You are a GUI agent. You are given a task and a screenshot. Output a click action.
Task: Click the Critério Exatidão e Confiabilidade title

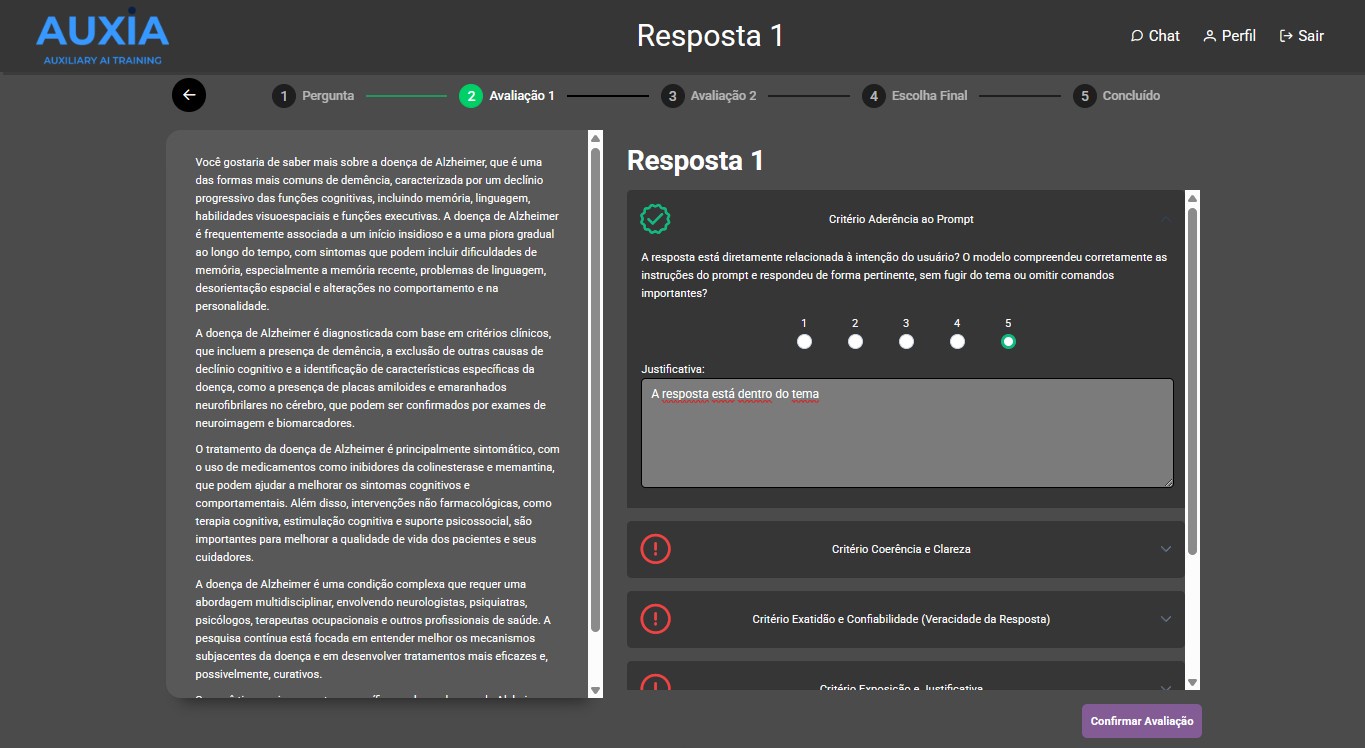(901, 619)
